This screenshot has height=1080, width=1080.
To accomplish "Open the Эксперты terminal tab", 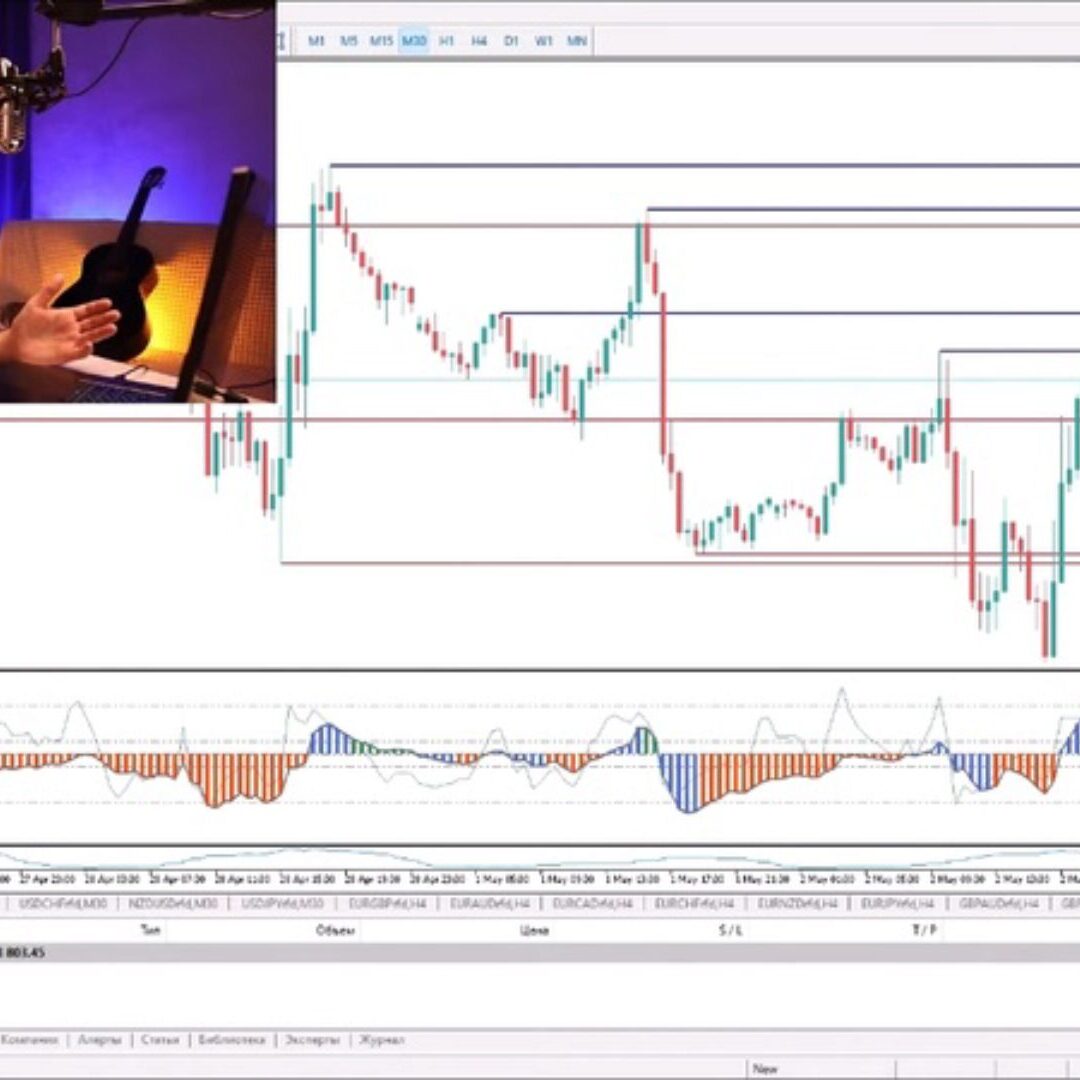I will point(311,1040).
